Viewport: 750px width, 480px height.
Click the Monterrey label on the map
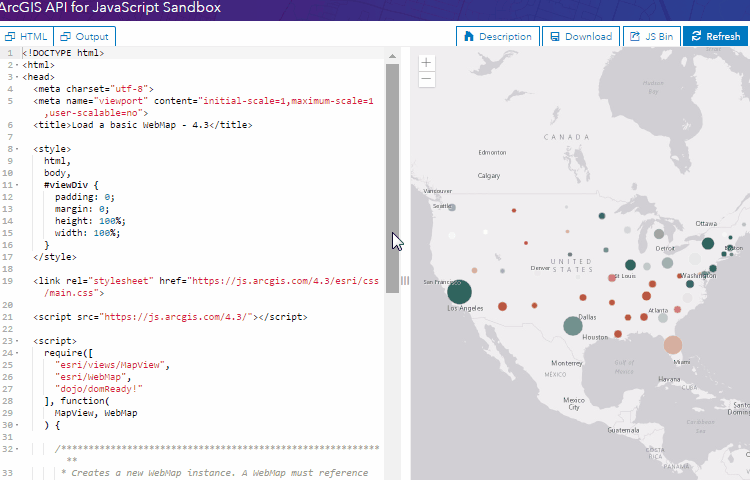(x=567, y=363)
